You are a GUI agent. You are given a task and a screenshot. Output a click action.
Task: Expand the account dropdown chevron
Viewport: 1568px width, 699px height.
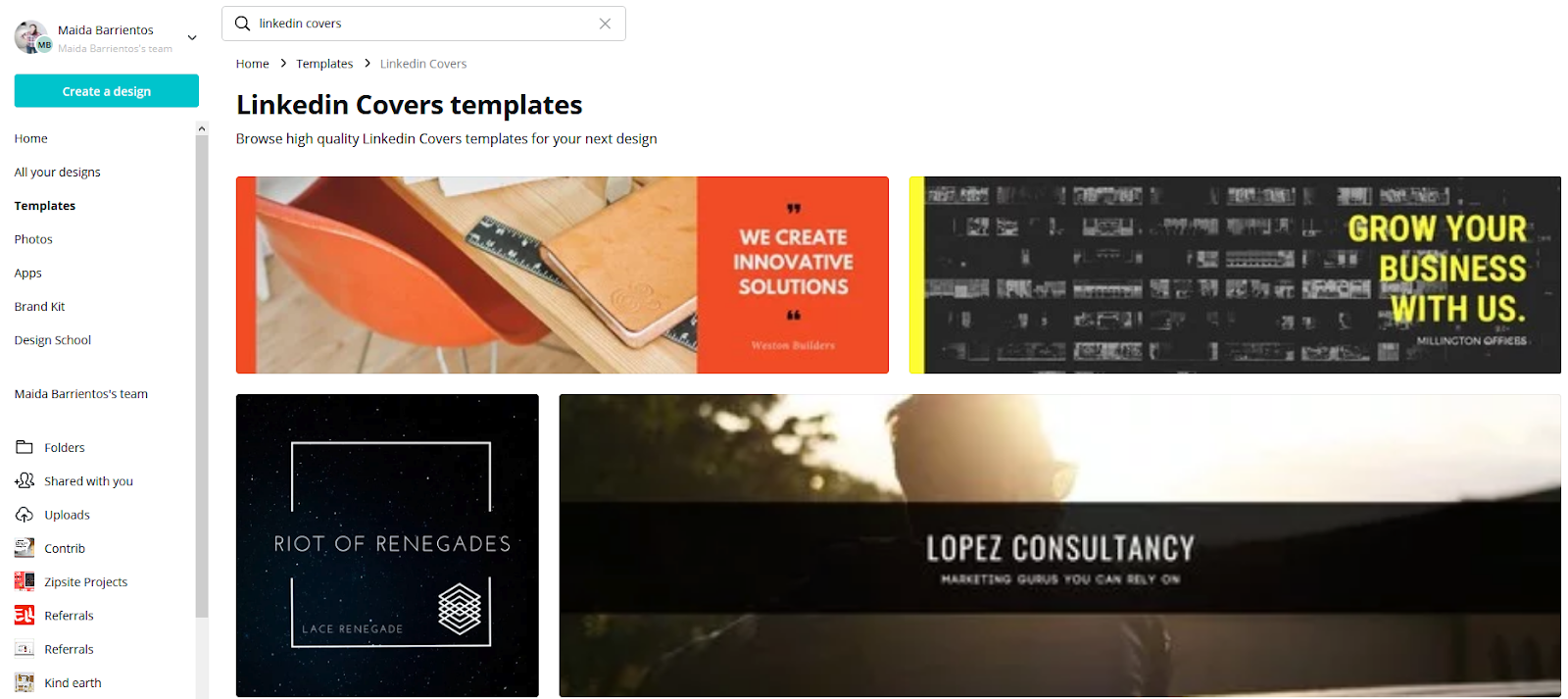click(192, 38)
